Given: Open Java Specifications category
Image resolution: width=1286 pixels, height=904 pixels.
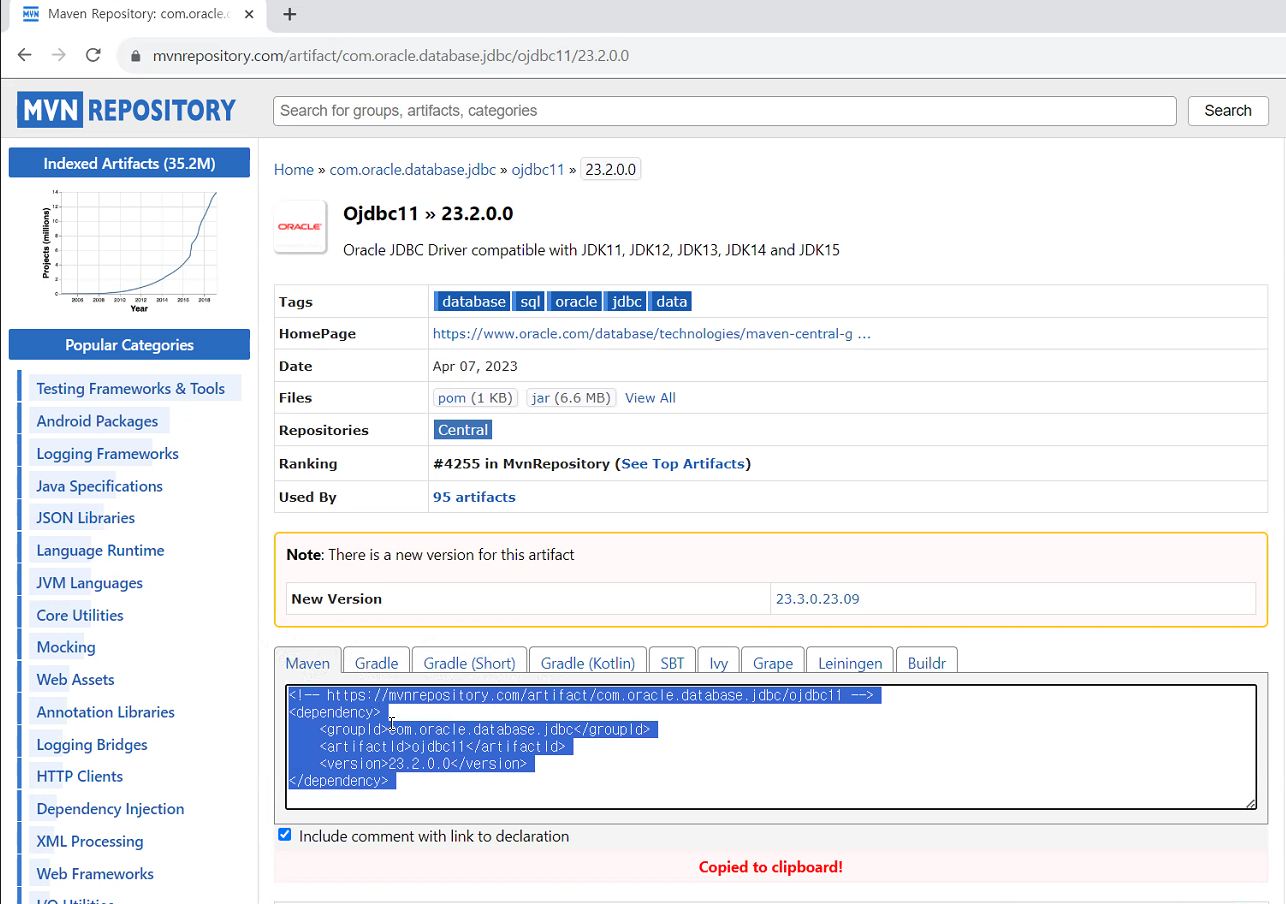Looking at the screenshot, I should click(x=100, y=486).
